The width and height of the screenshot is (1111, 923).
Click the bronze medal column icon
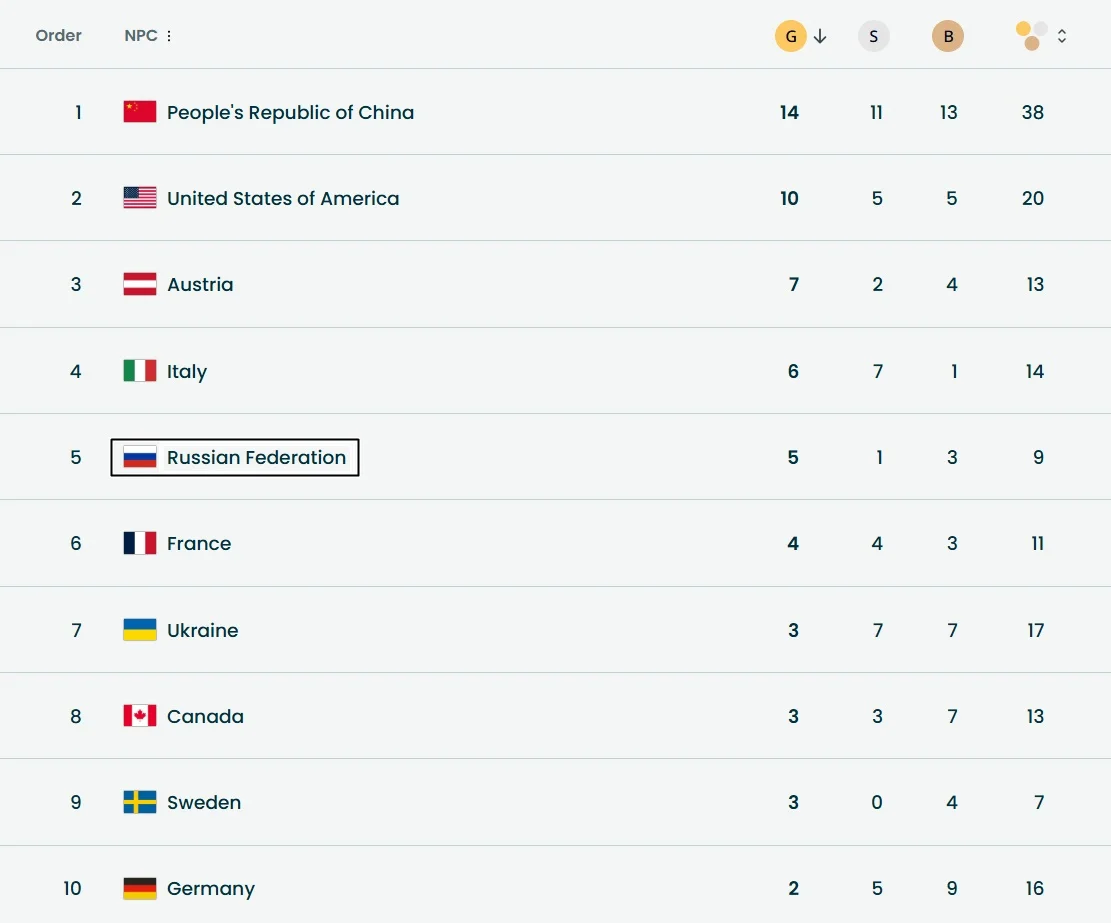(x=948, y=37)
